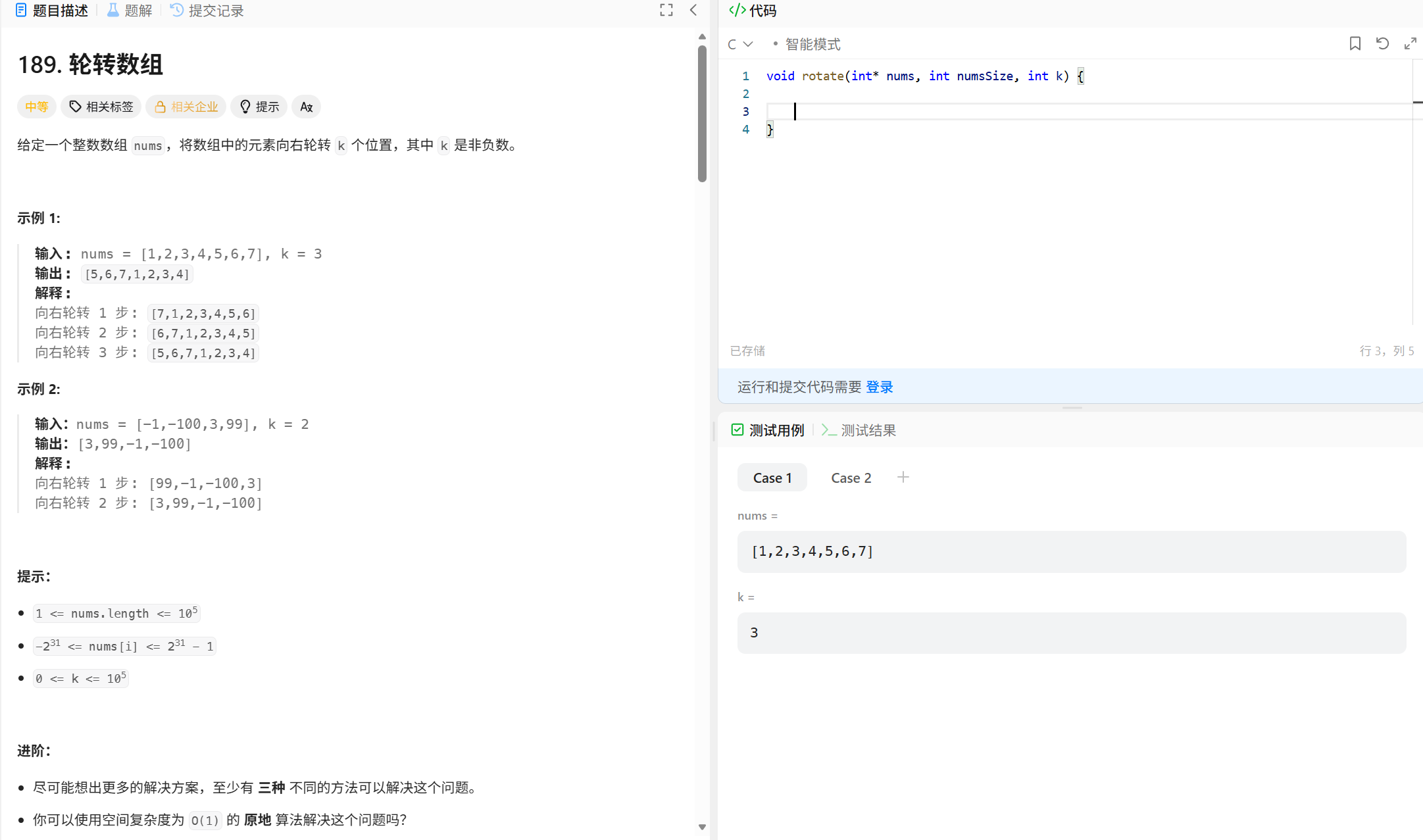The width and height of the screenshot is (1423, 840).
Task: Switch to the Case 2 tab
Action: [x=851, y=477]
